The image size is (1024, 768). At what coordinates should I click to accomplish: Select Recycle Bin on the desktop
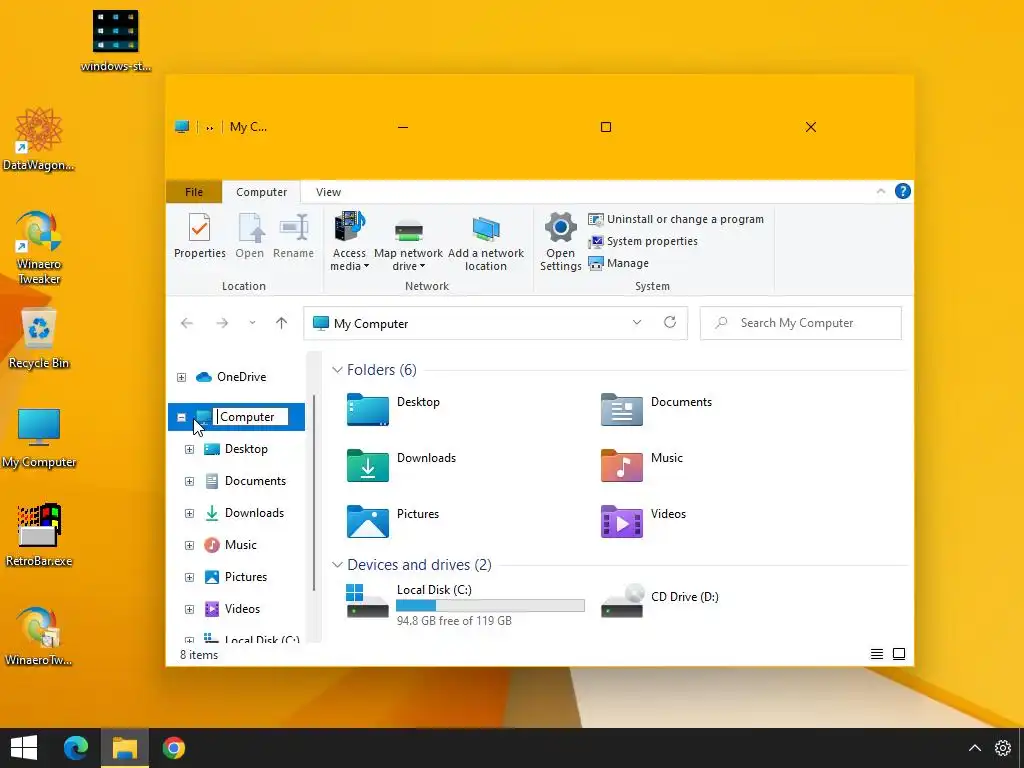tap(39, 338)
